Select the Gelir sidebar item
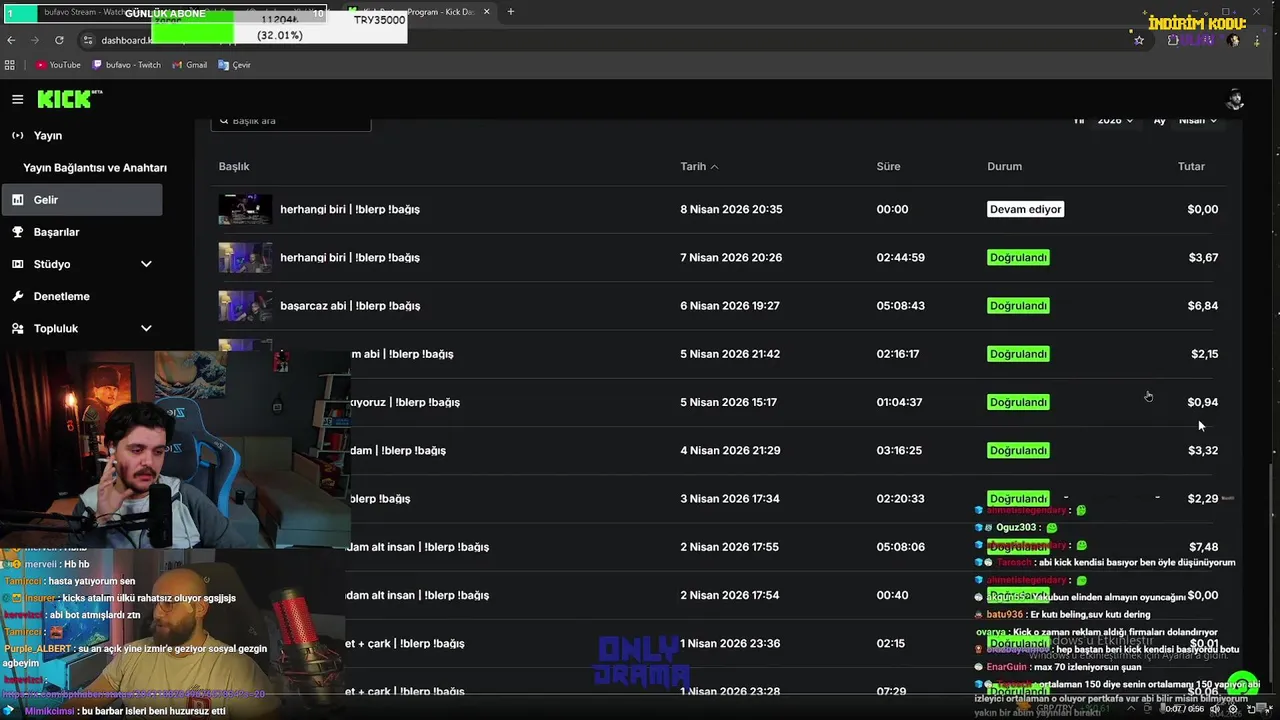The image size is (1280, 720). pos(82,200)
